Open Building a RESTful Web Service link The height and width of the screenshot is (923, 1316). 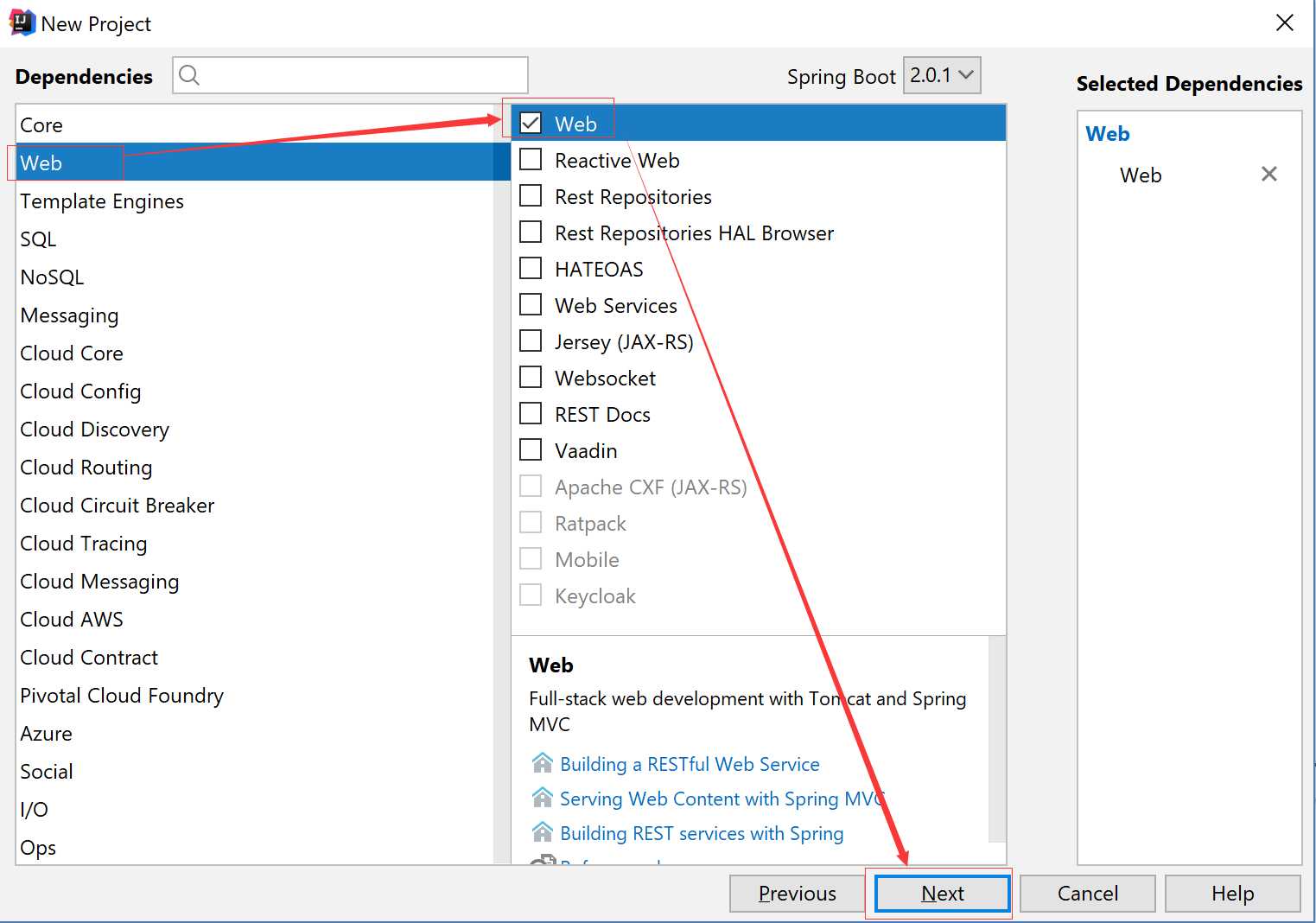pyautogui.click(x=690, y=764)
